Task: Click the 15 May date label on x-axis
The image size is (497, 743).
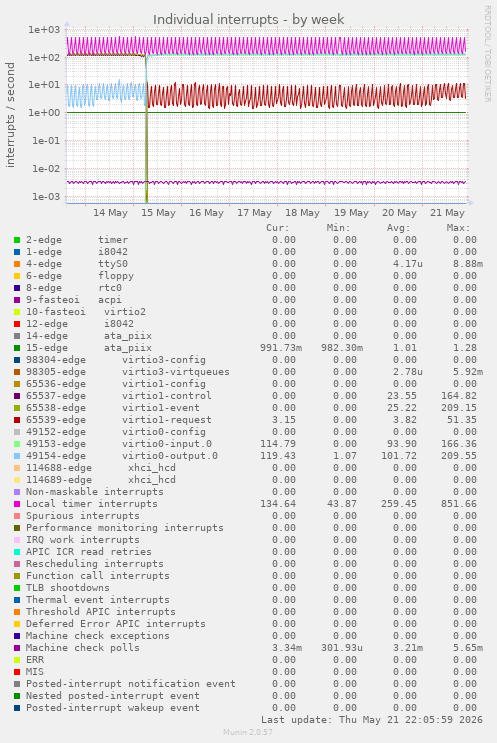Action: pyautogui.click(x=158, y=213)
